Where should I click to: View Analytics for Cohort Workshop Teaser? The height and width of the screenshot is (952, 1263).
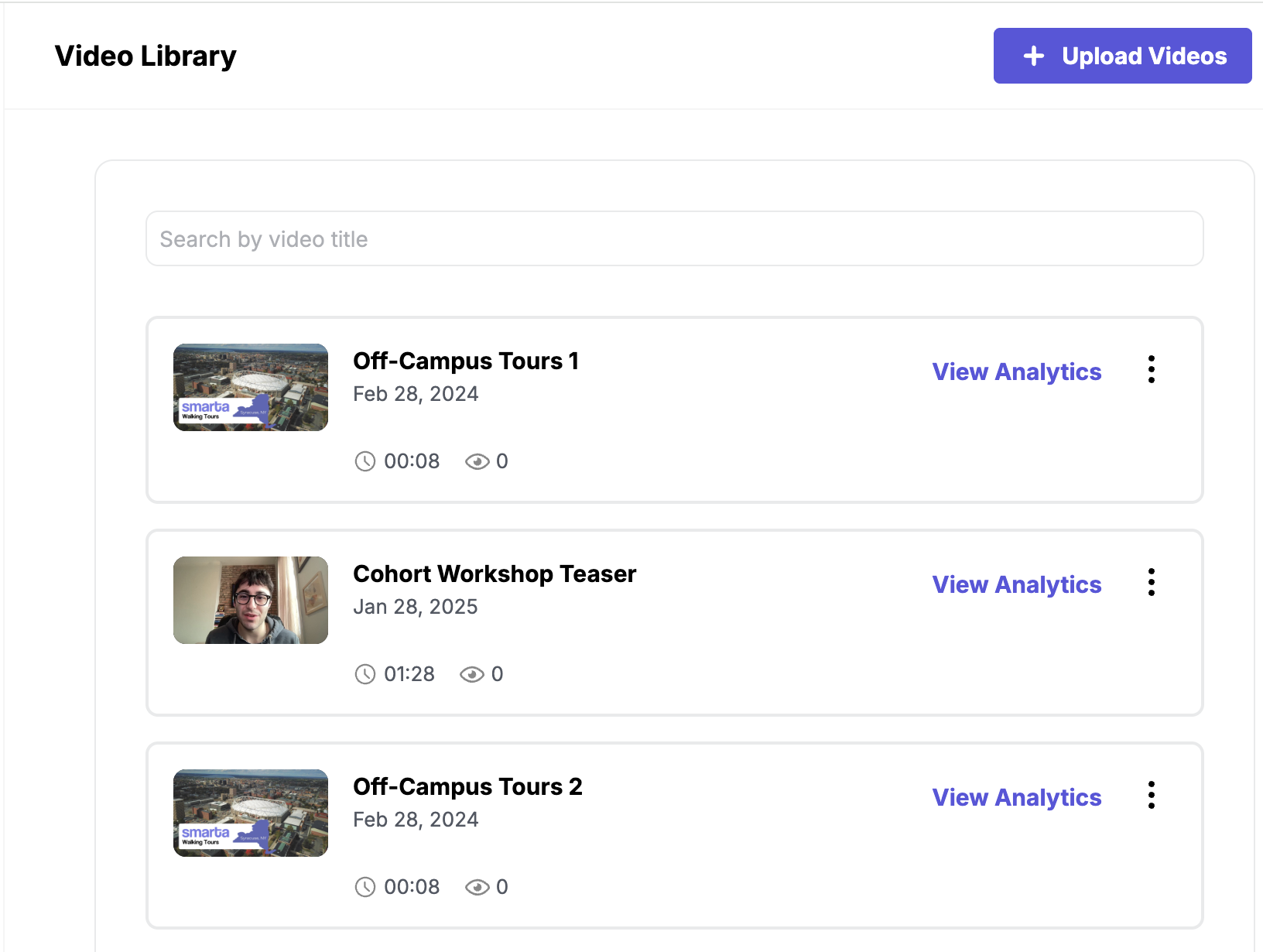(1016, 585)
